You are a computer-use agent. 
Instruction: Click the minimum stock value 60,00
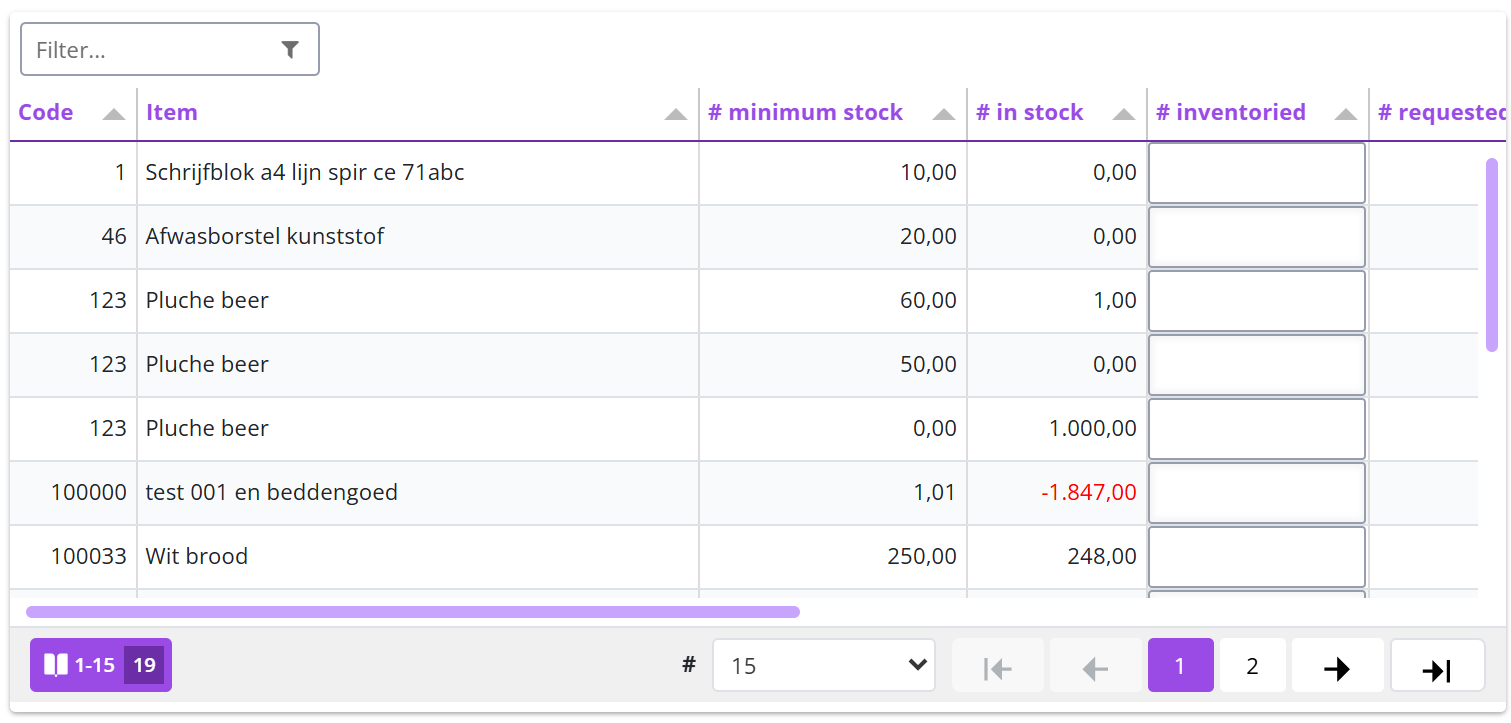929,301
